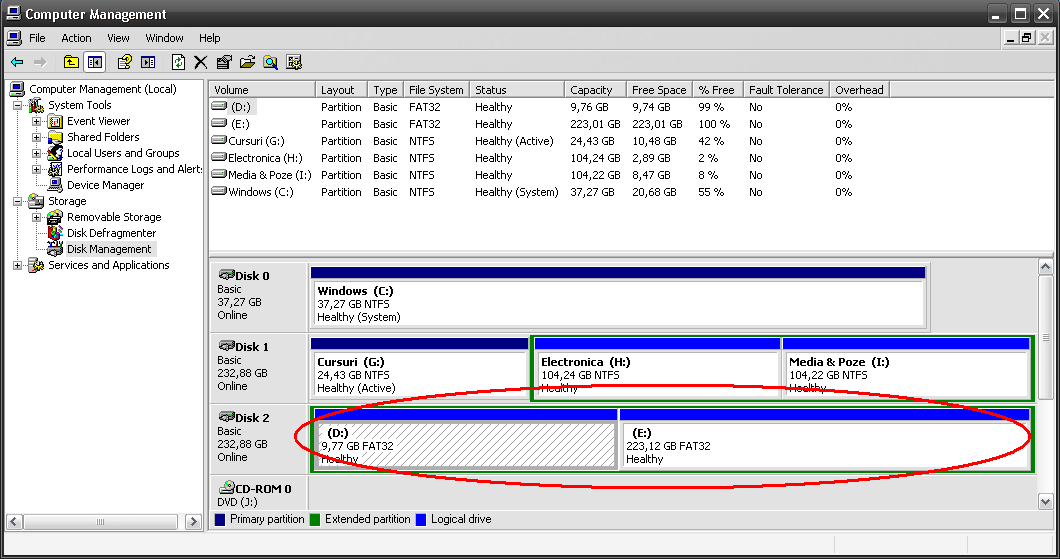Click the volume icon of Windows (C:) row

click(218, 191)
